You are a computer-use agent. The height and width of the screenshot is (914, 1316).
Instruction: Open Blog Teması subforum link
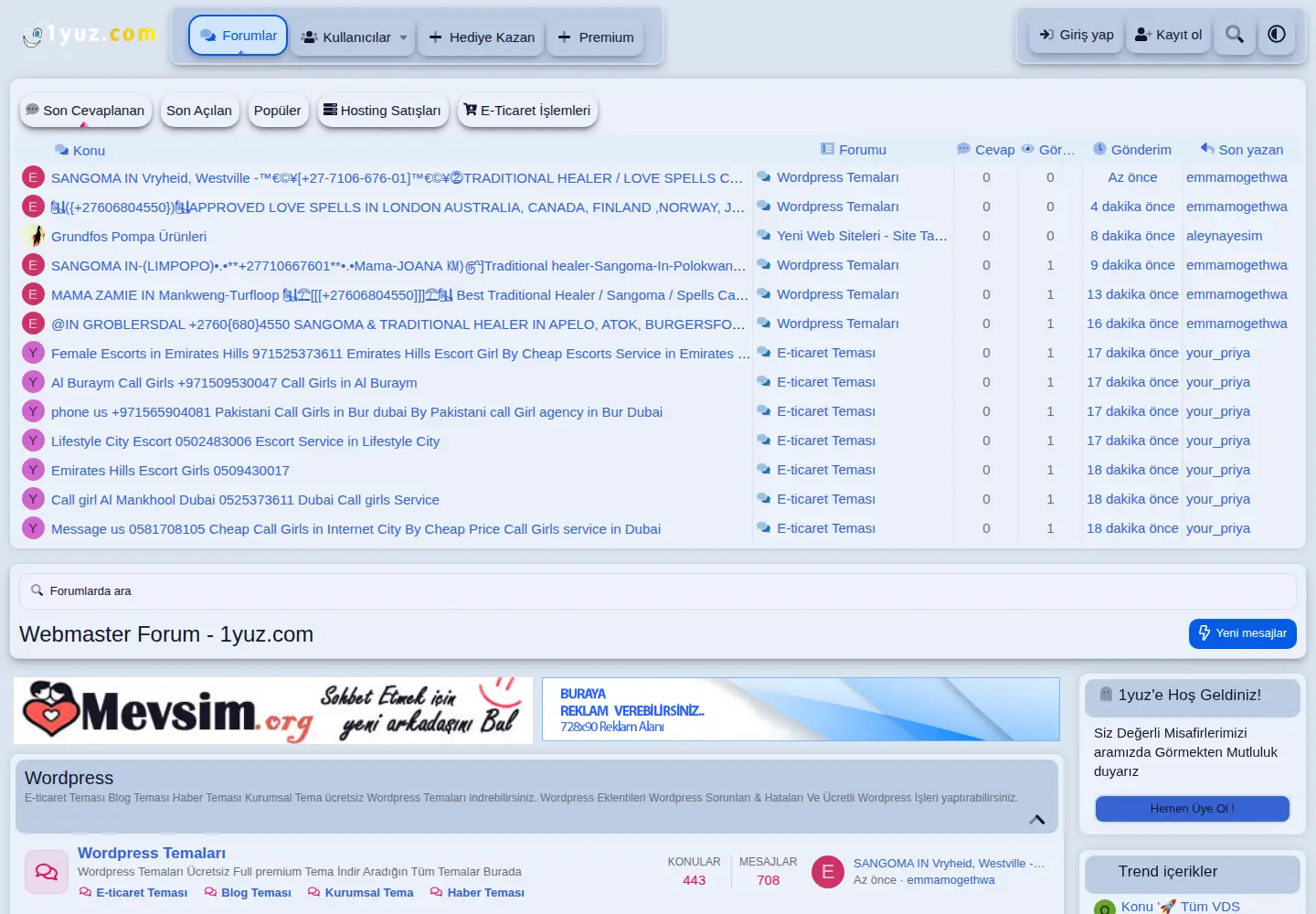click(x=256, y=893)
